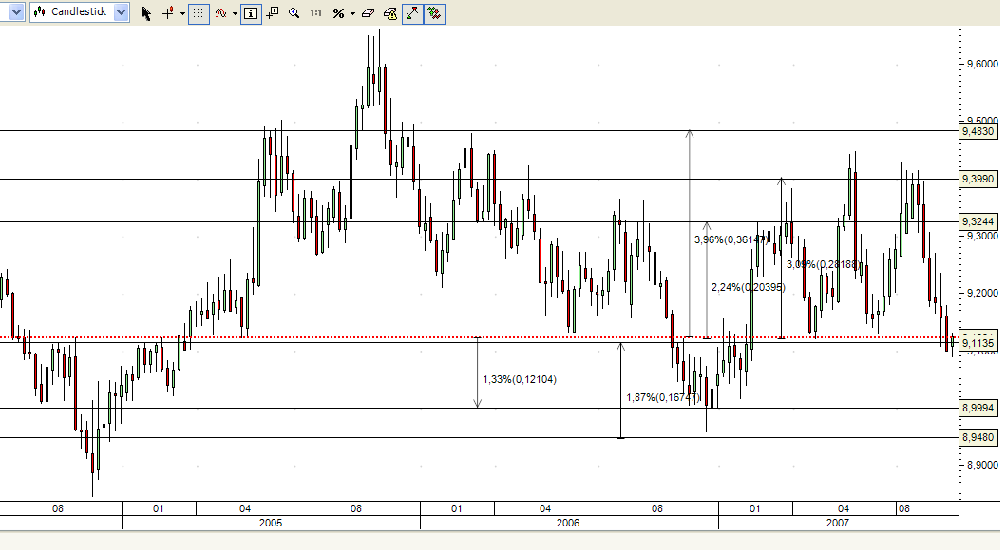The image size is (1000, 550).
Task: Select the eraser tool
Action: (x=368, y=13)
